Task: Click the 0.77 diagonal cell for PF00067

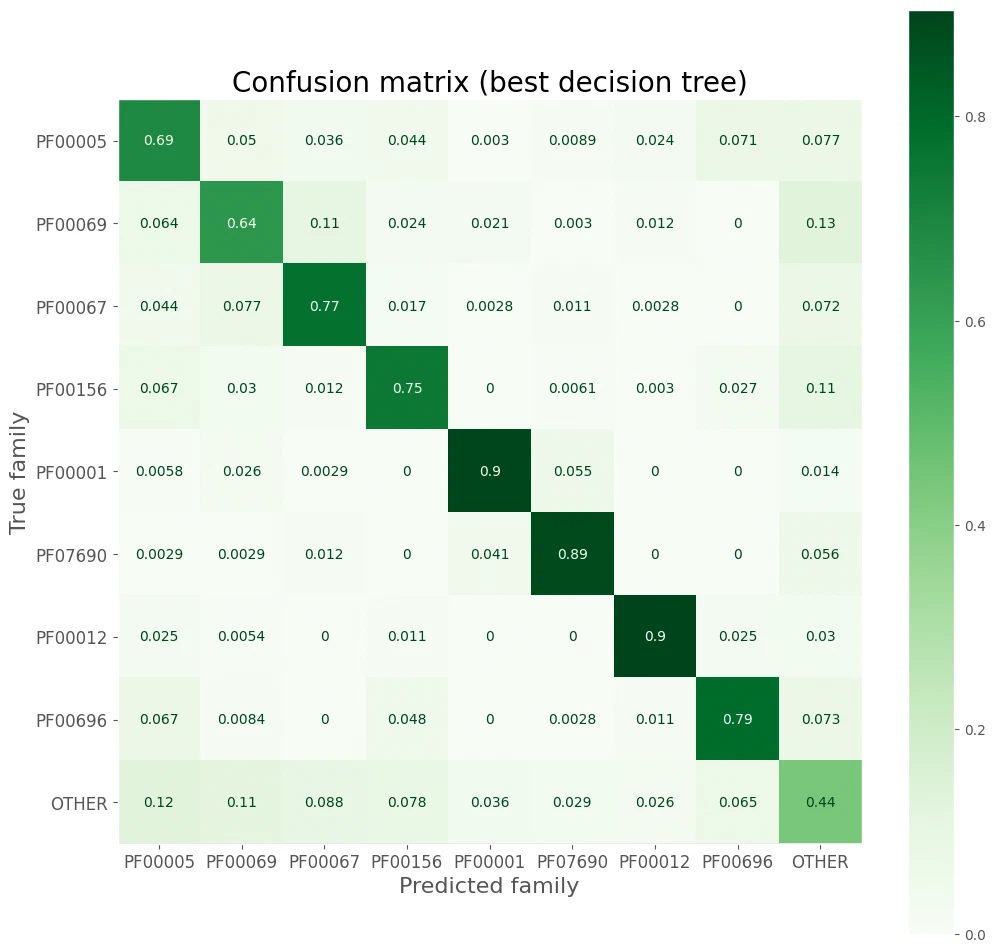Action: 325,305
